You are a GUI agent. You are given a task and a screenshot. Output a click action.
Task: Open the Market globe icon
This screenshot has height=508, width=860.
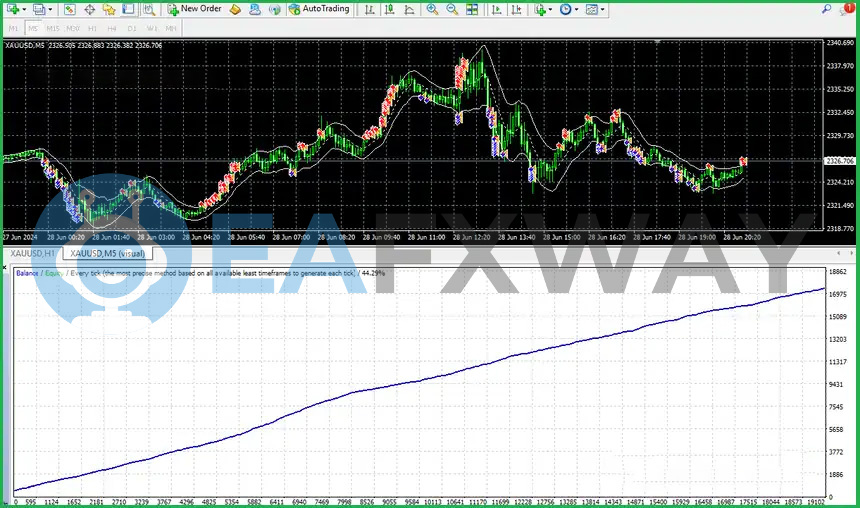tap(275, 9)
